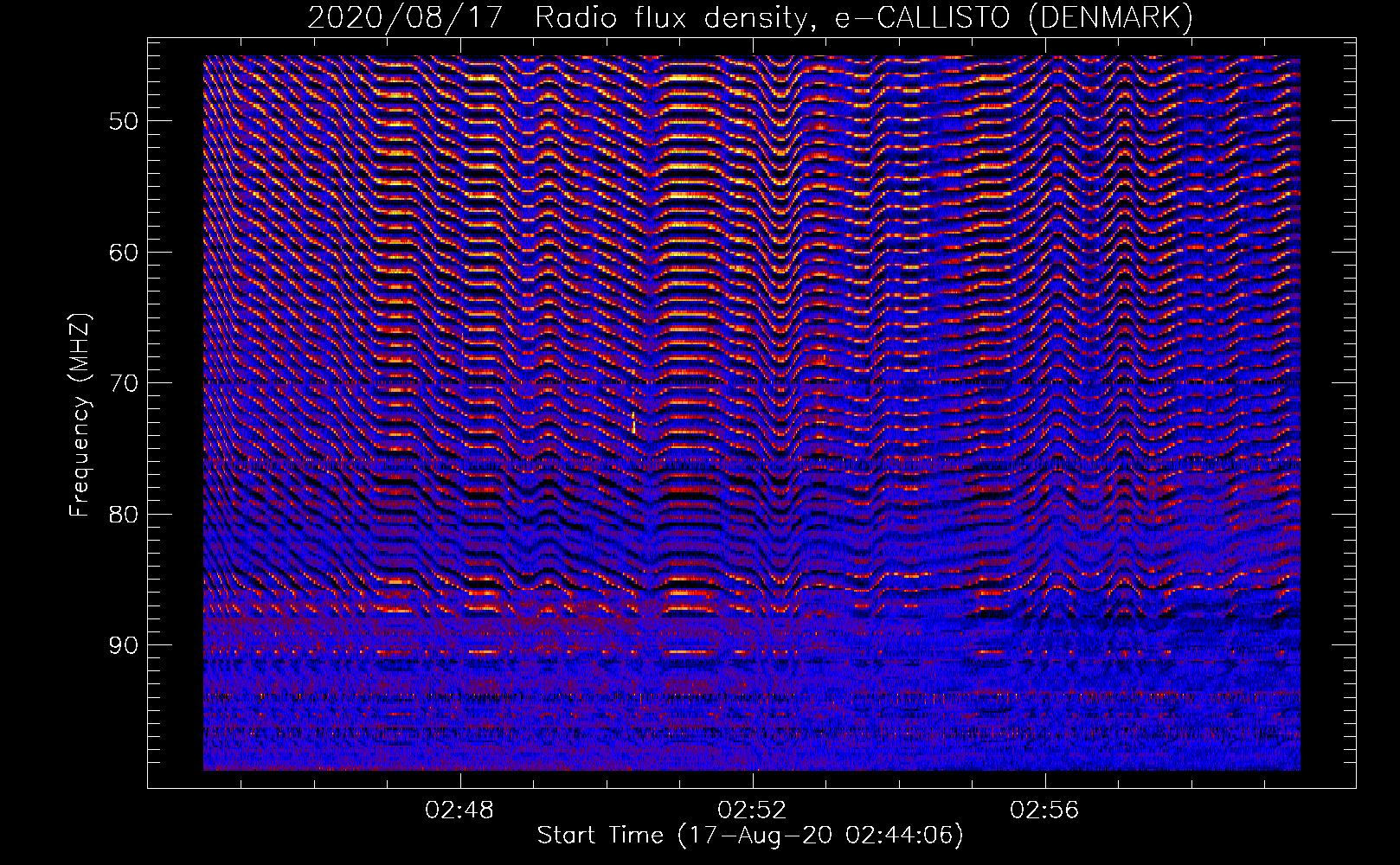Click the 50 frequency tick label
The height and width of the screenshot is (865, 1400).
click(x=124, y=121)
